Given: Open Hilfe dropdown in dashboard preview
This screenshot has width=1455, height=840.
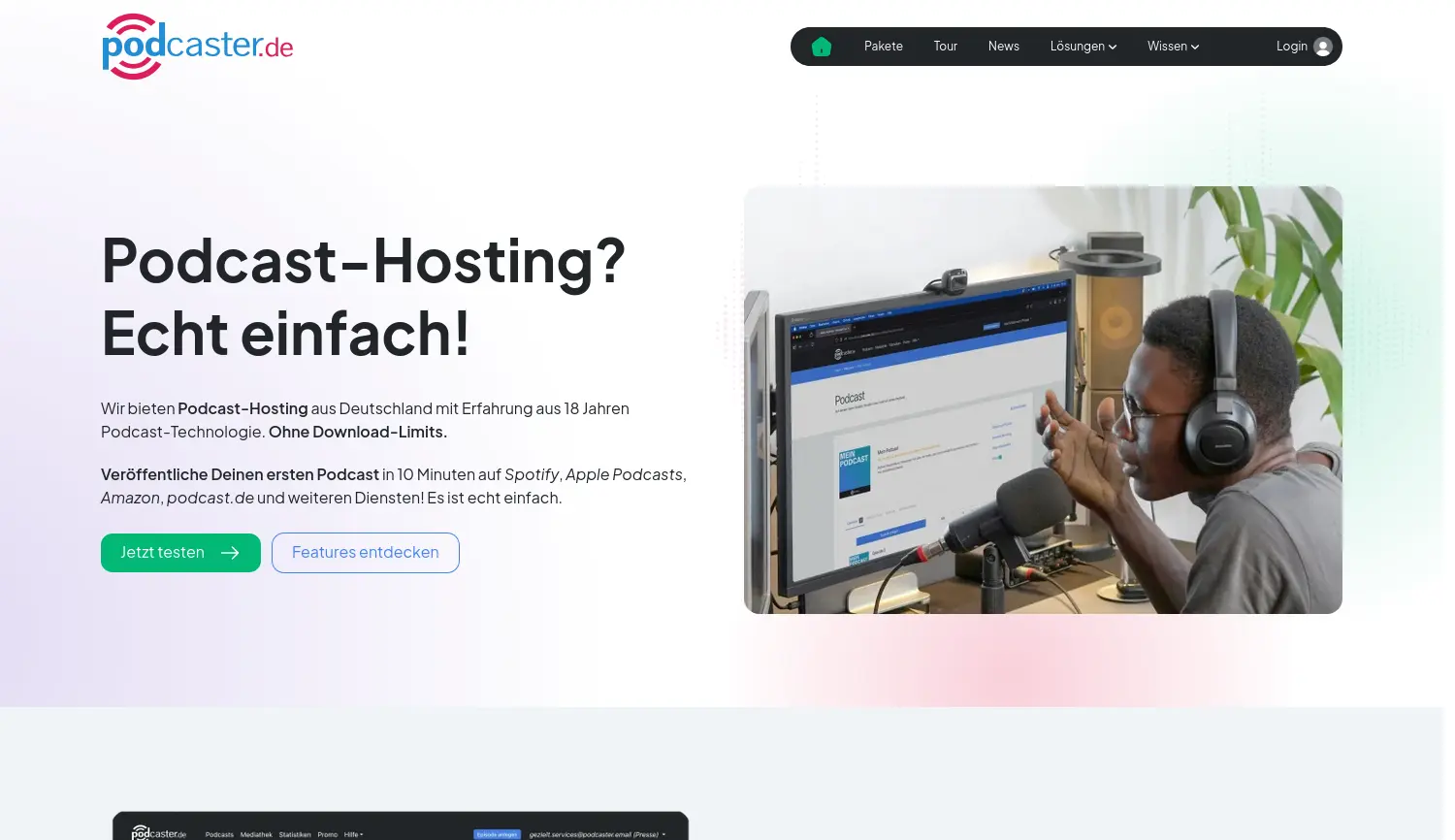Looking at the screenshot, I should click(353, 834).
